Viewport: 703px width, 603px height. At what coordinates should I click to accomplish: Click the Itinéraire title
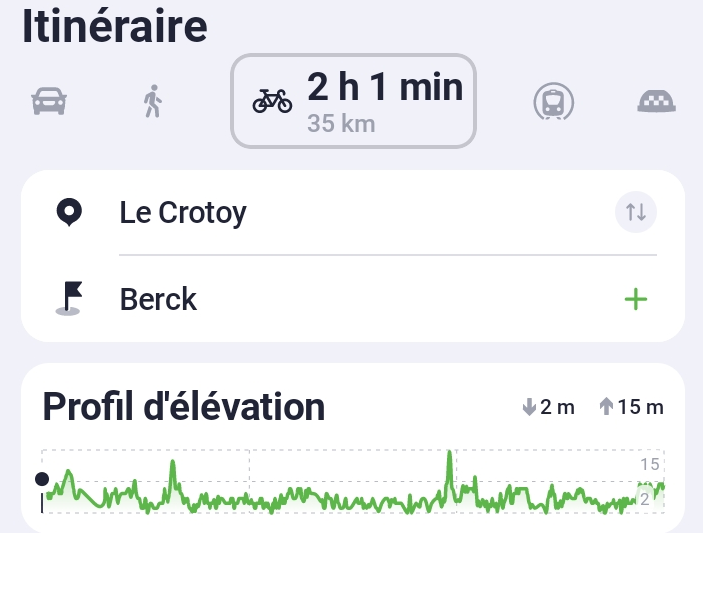114,26
